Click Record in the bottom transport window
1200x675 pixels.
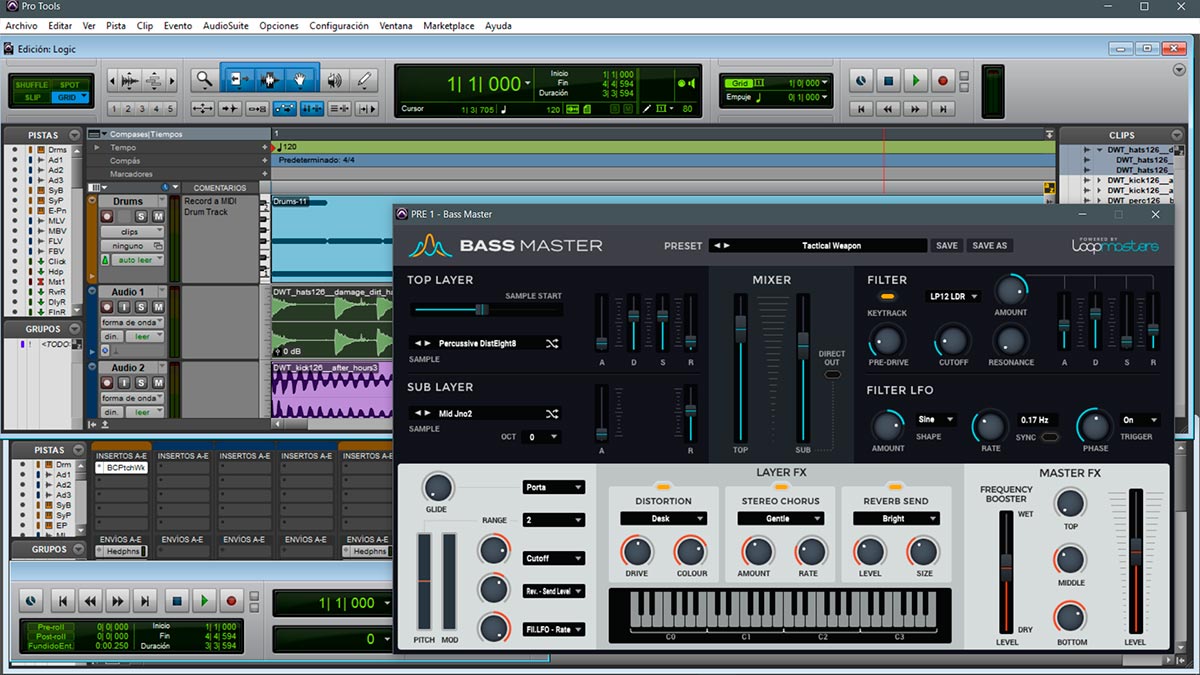tap(231, 601)
